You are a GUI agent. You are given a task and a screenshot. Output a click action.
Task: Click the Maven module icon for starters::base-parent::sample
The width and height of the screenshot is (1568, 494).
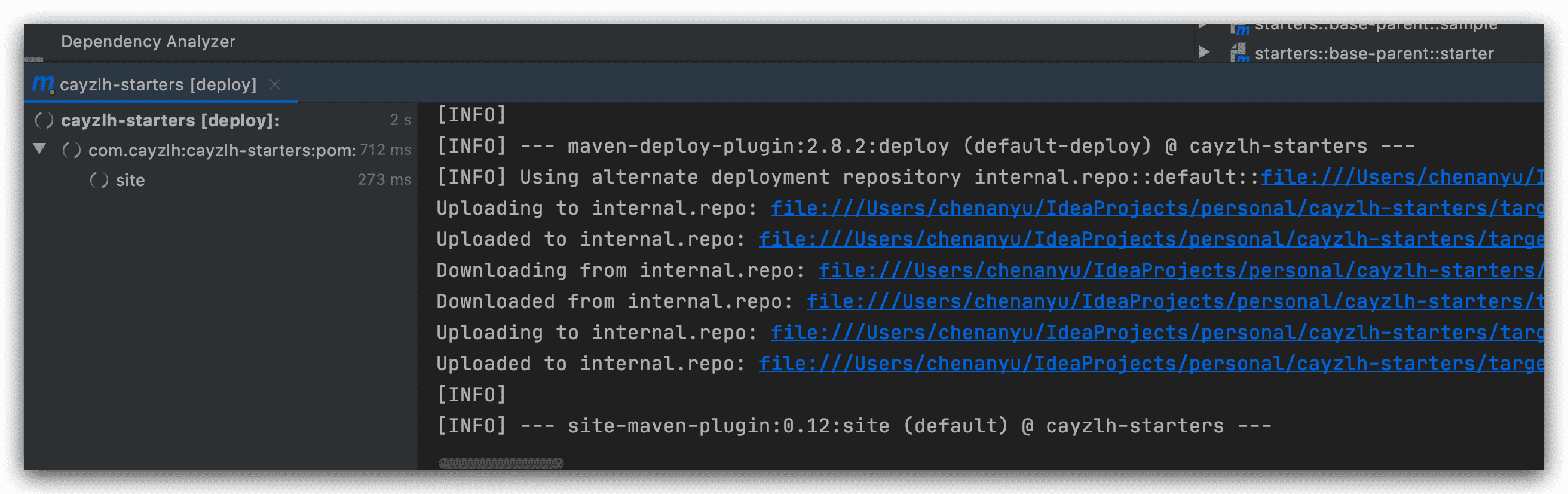click(x=1239, y=28)
